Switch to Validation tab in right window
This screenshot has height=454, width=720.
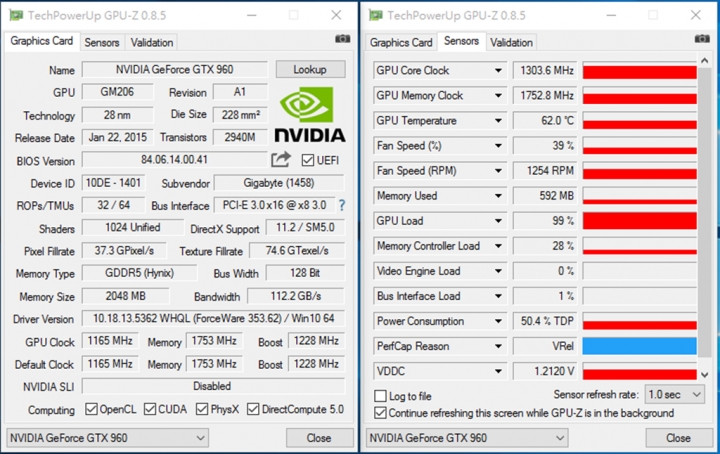pyautogui.click(x=512, y=43)
